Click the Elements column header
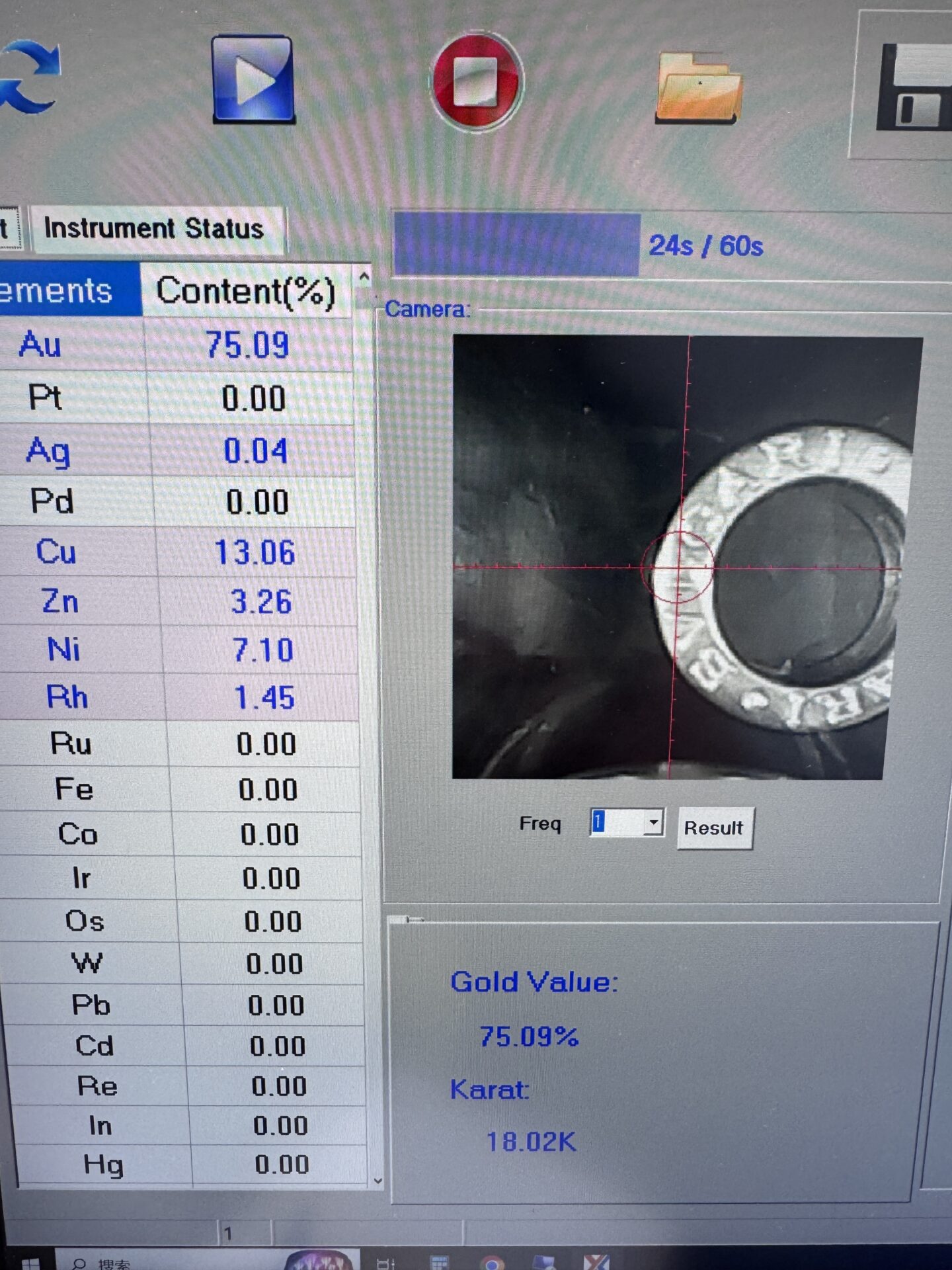This screenshot has height=1270, width=952. (69, 290)
